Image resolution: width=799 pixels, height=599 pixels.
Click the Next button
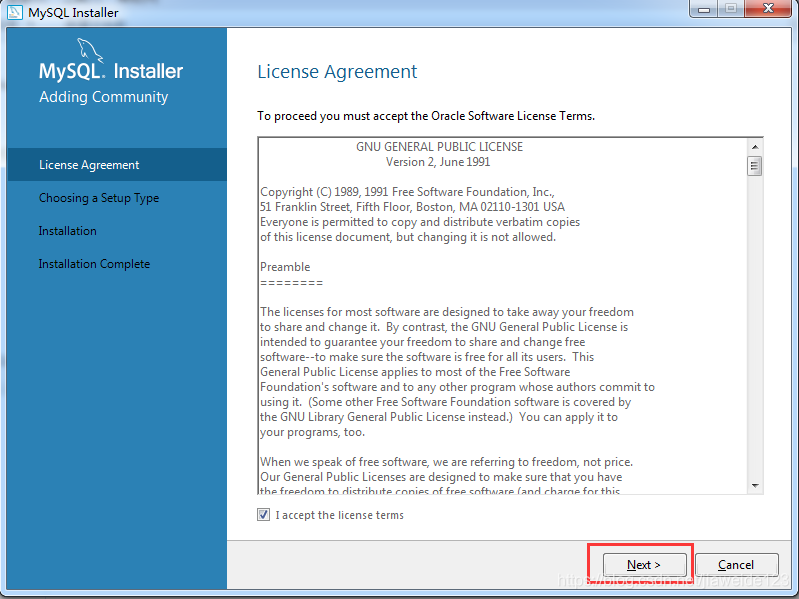(645, 565)
